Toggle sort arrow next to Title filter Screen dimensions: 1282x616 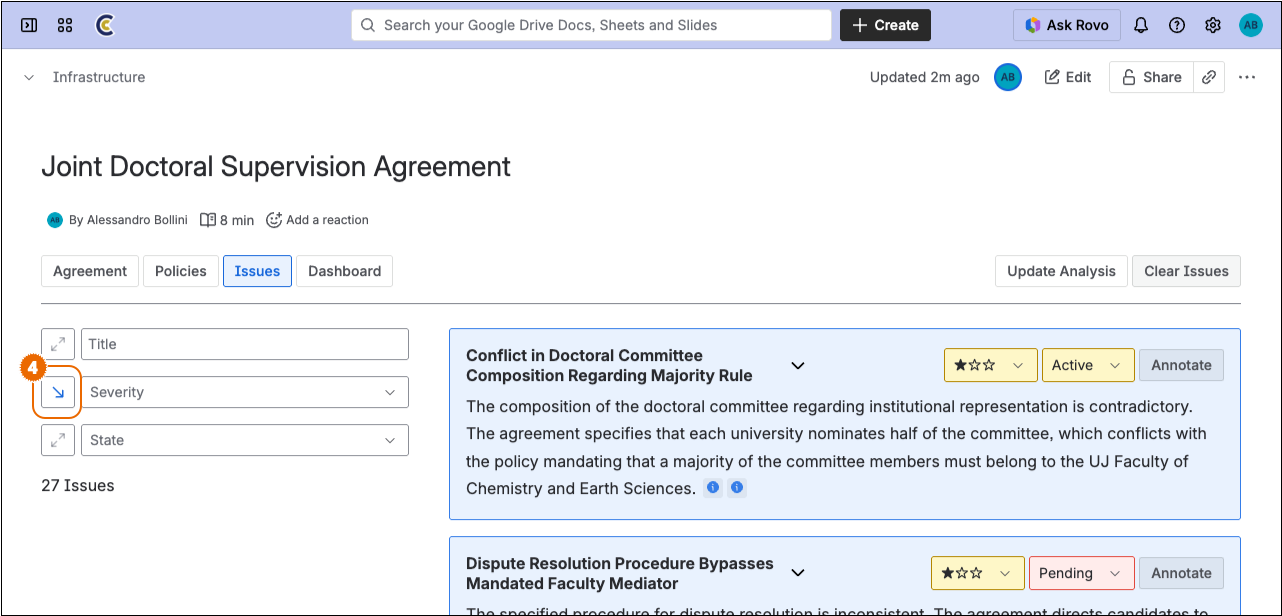[58, 344]
